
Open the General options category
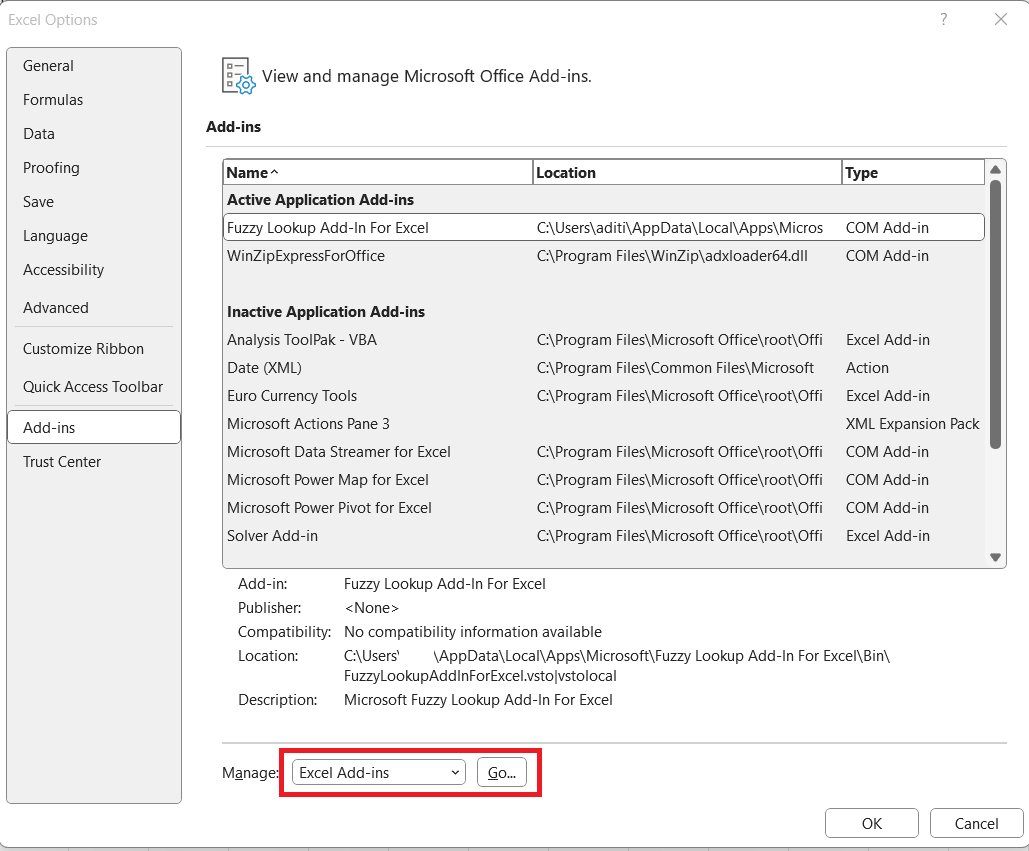click(x=94, y=66)
